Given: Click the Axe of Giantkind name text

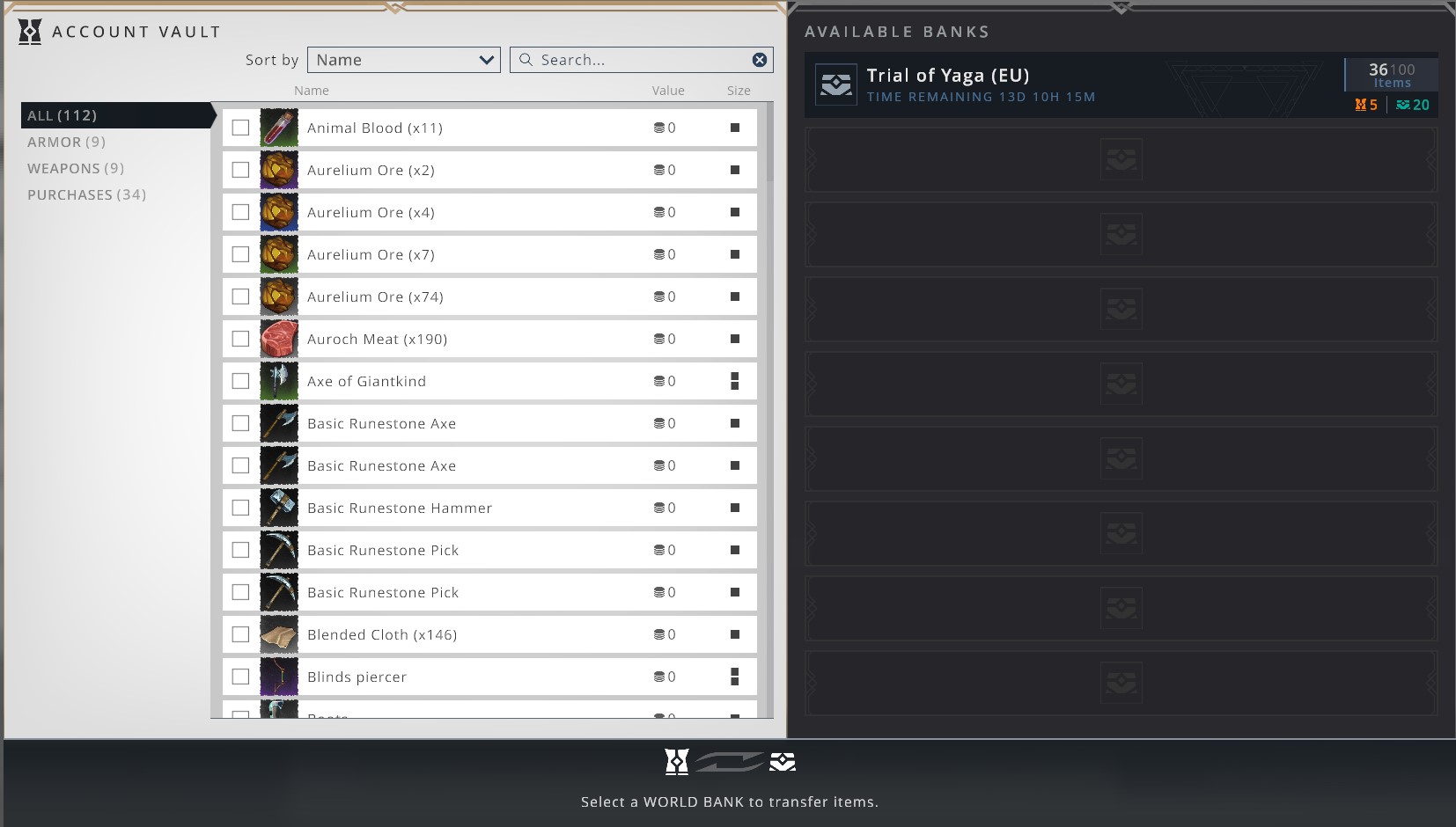Looking at the screenshot, I should click(x=366, y=381).
